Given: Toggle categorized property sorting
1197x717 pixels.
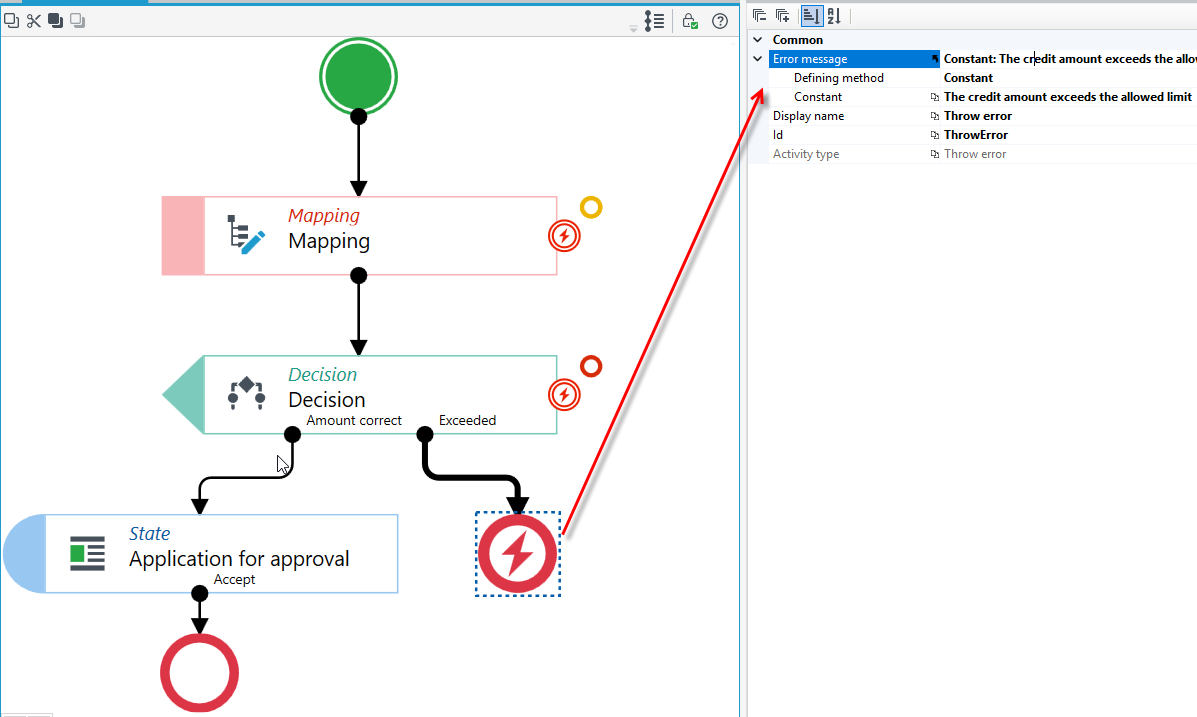Looking at the screenshot, I should [811, 15].
